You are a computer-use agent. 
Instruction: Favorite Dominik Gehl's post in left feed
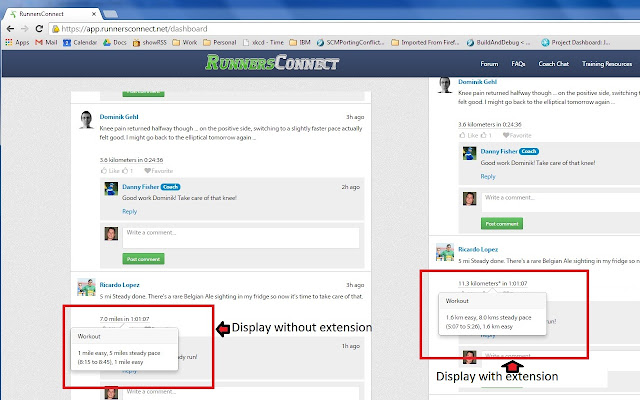pyautogui.click(x=158, y=171)
